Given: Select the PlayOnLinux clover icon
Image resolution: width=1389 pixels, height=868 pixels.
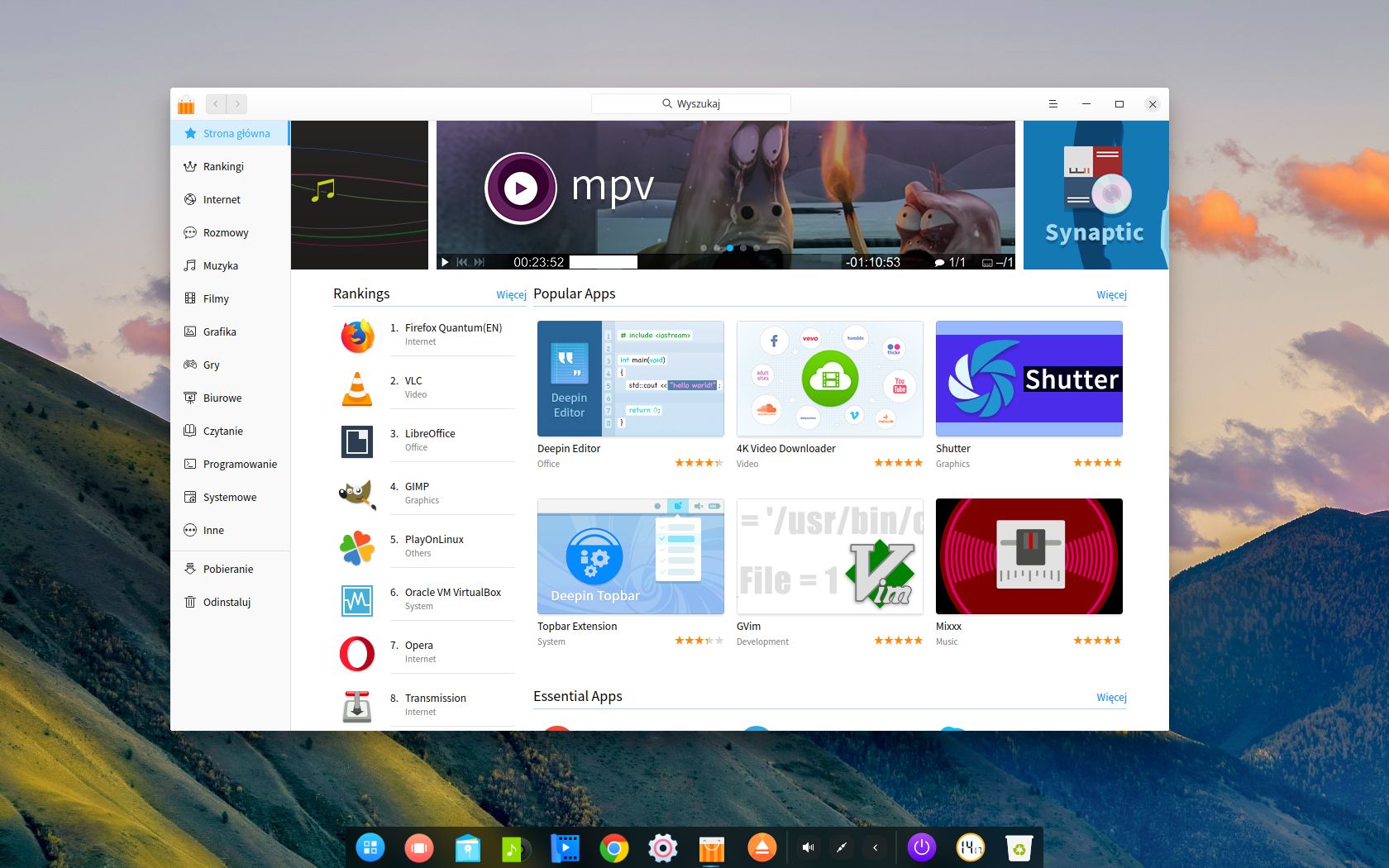Looking at the screenshot, I should click(x=357, y=547).
